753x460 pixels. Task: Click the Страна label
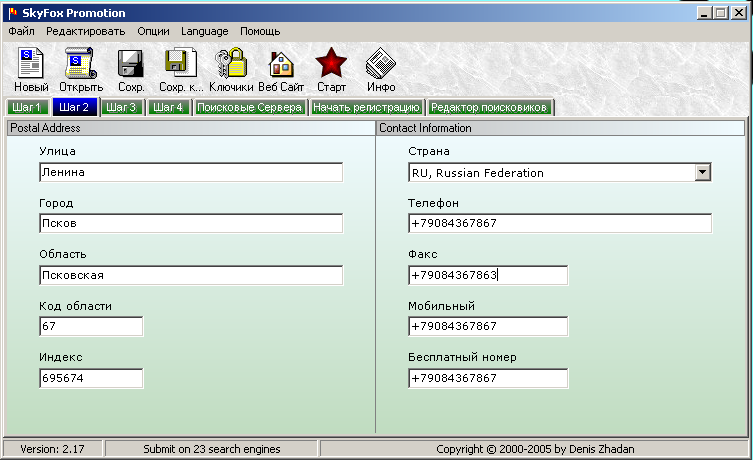coord(429,151)
